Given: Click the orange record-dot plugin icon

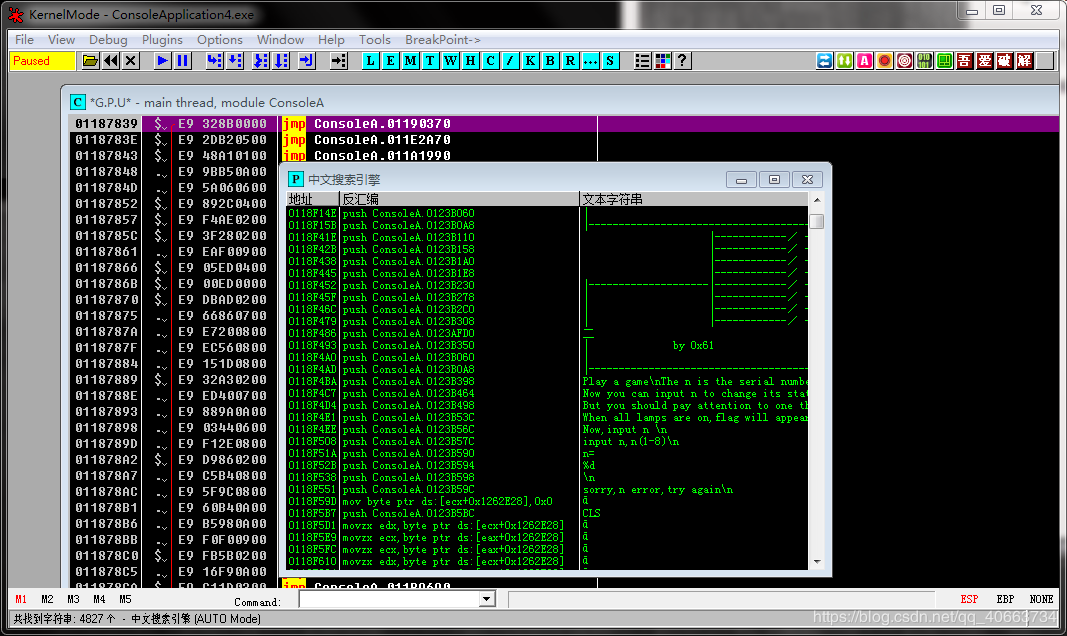Looking at the screenshot, I should tap(885, 61).
